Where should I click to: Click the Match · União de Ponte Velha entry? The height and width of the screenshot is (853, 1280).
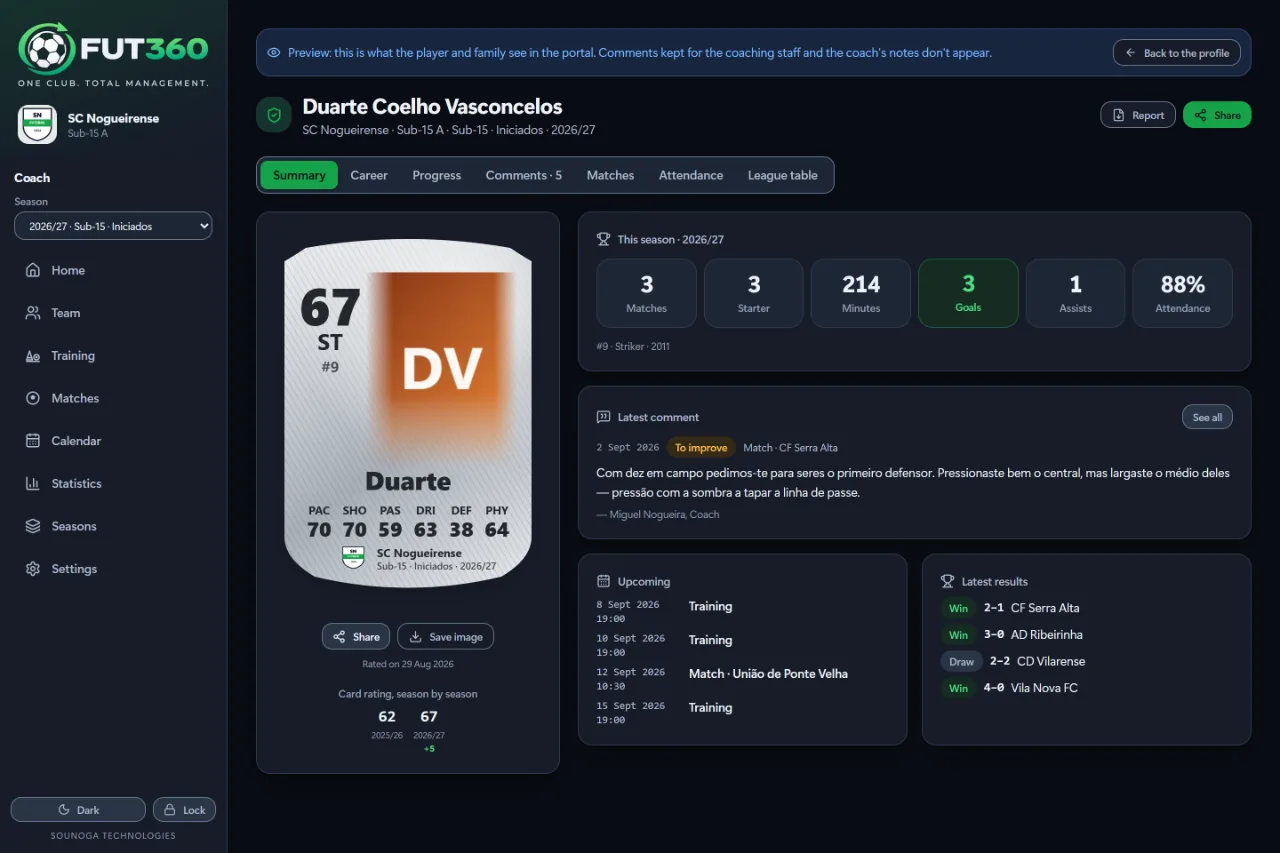768,674
